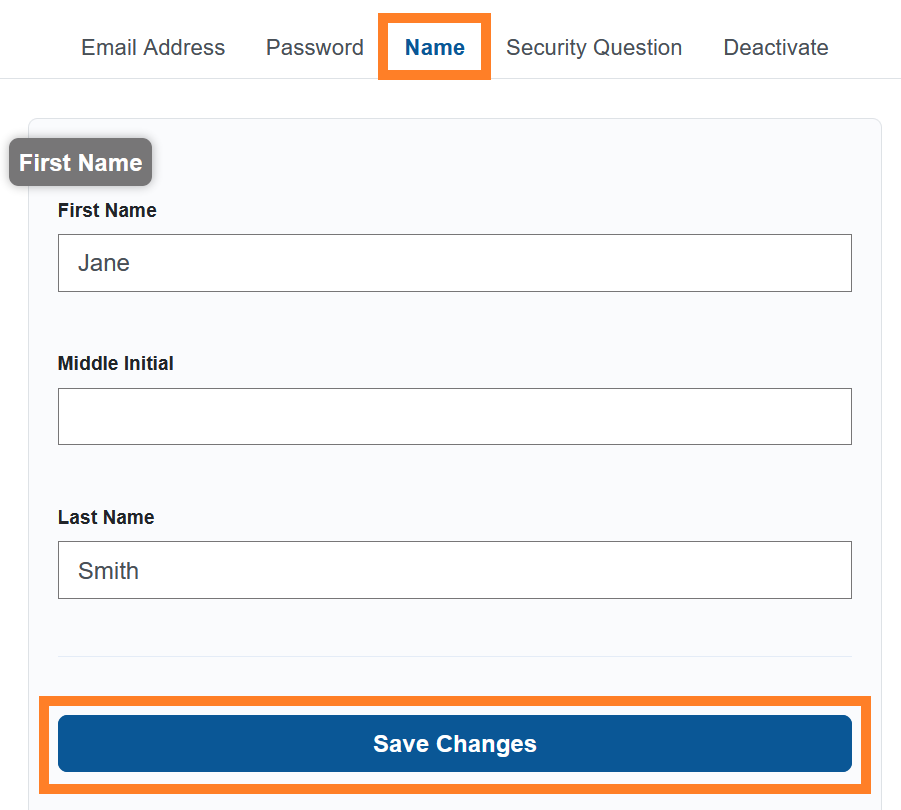Open the Security Question tab
Screen dimensions: 901x810
coord(594,47)
